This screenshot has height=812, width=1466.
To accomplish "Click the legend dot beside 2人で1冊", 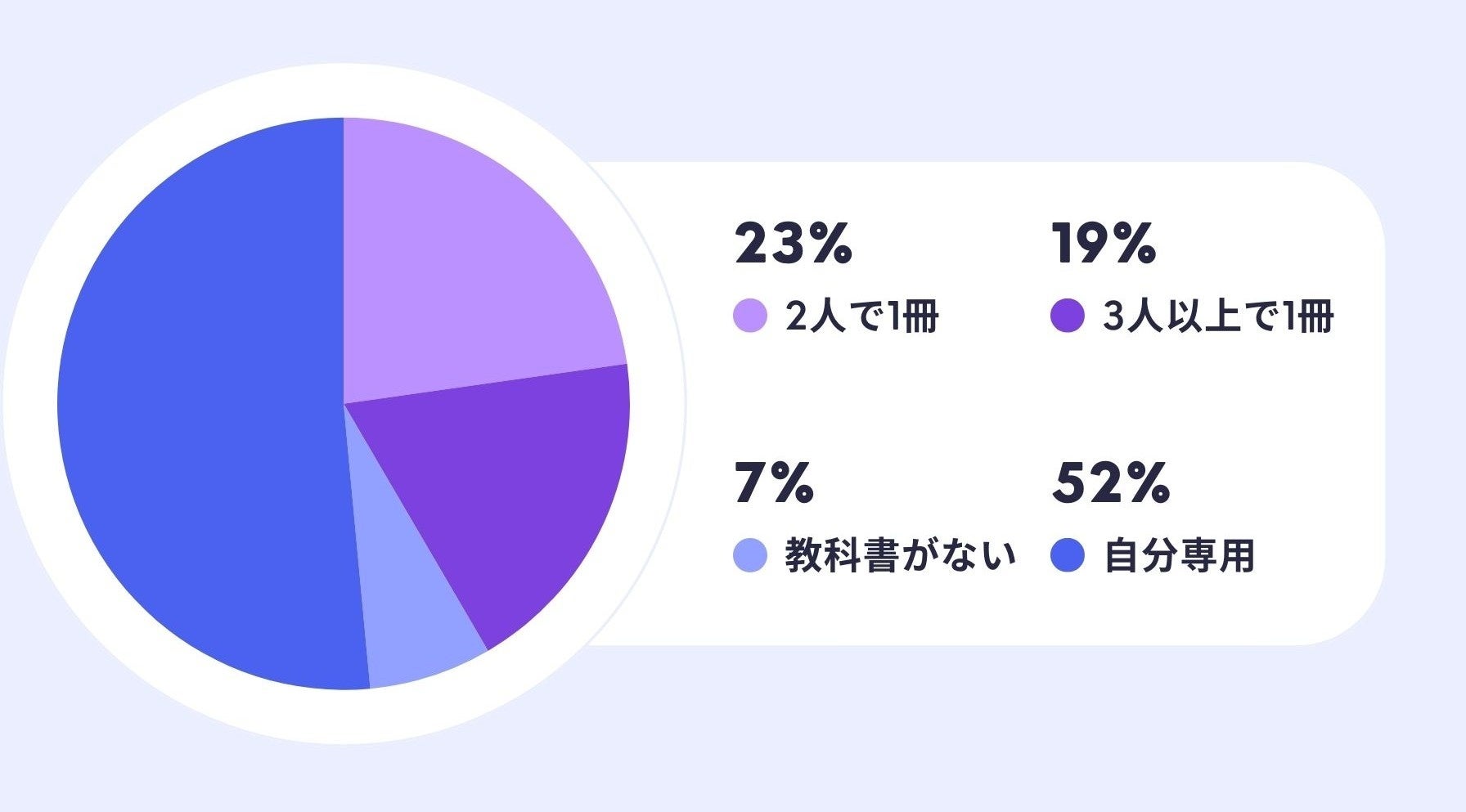I will point(749,316).
